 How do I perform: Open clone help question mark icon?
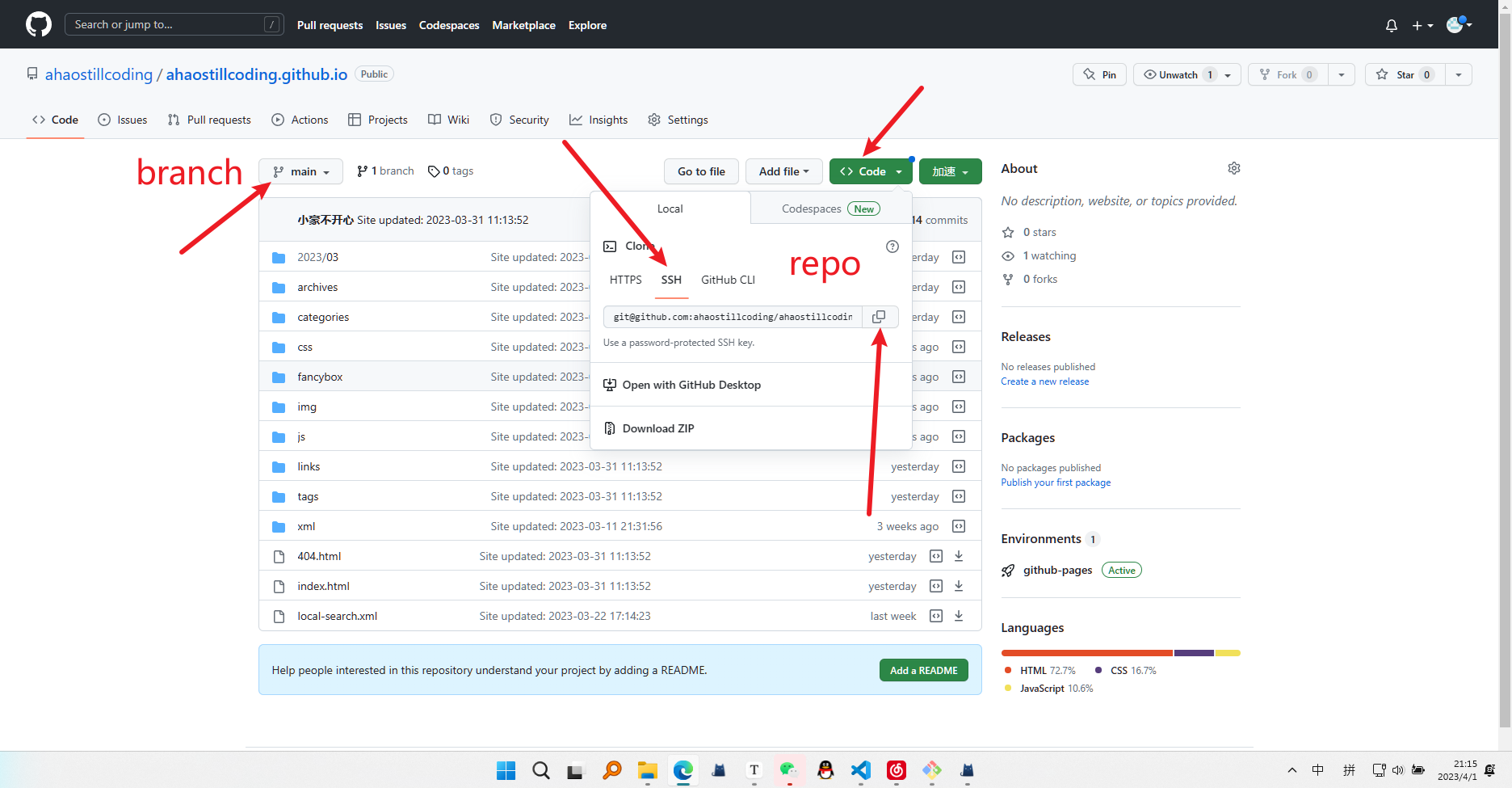pos(892,247)
